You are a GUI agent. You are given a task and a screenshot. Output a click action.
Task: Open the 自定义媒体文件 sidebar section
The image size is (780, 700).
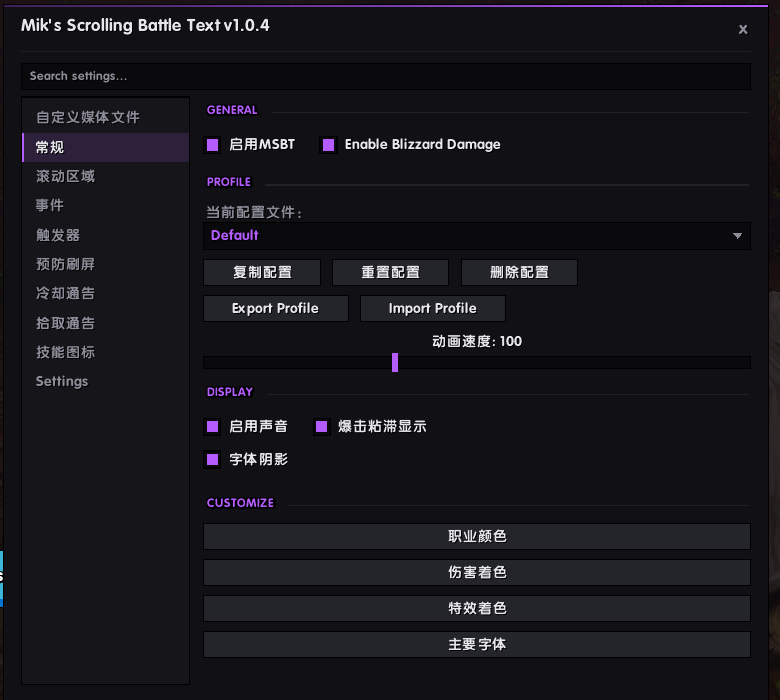105,117
